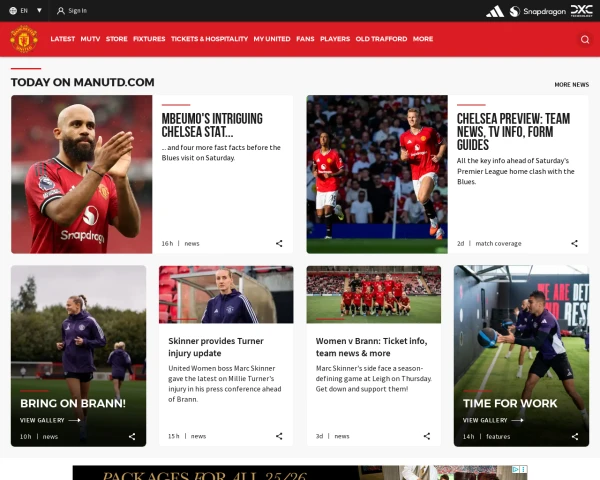Share the Mbeumo Chelsea stat article
Image resolution: width=600 pixels, height=480 pixels.
tap(279, 243)
